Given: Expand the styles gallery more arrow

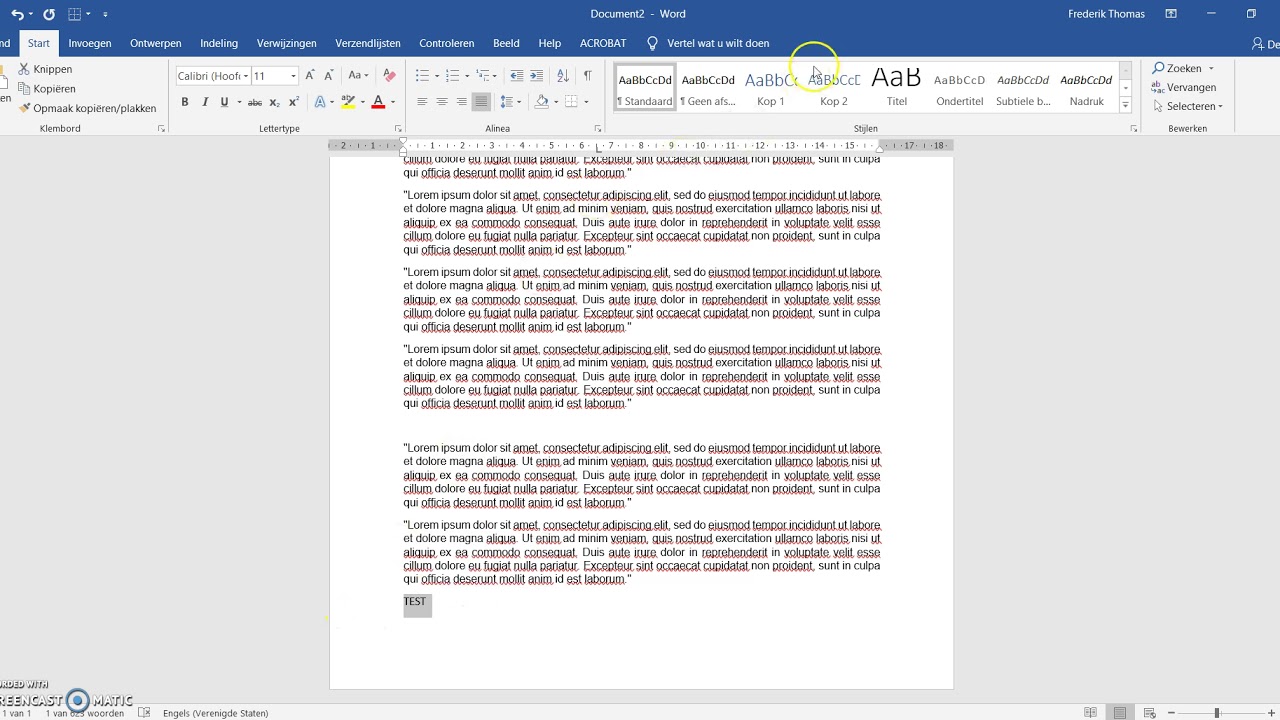Looking at the screenshot, I should coord(1125,105).
